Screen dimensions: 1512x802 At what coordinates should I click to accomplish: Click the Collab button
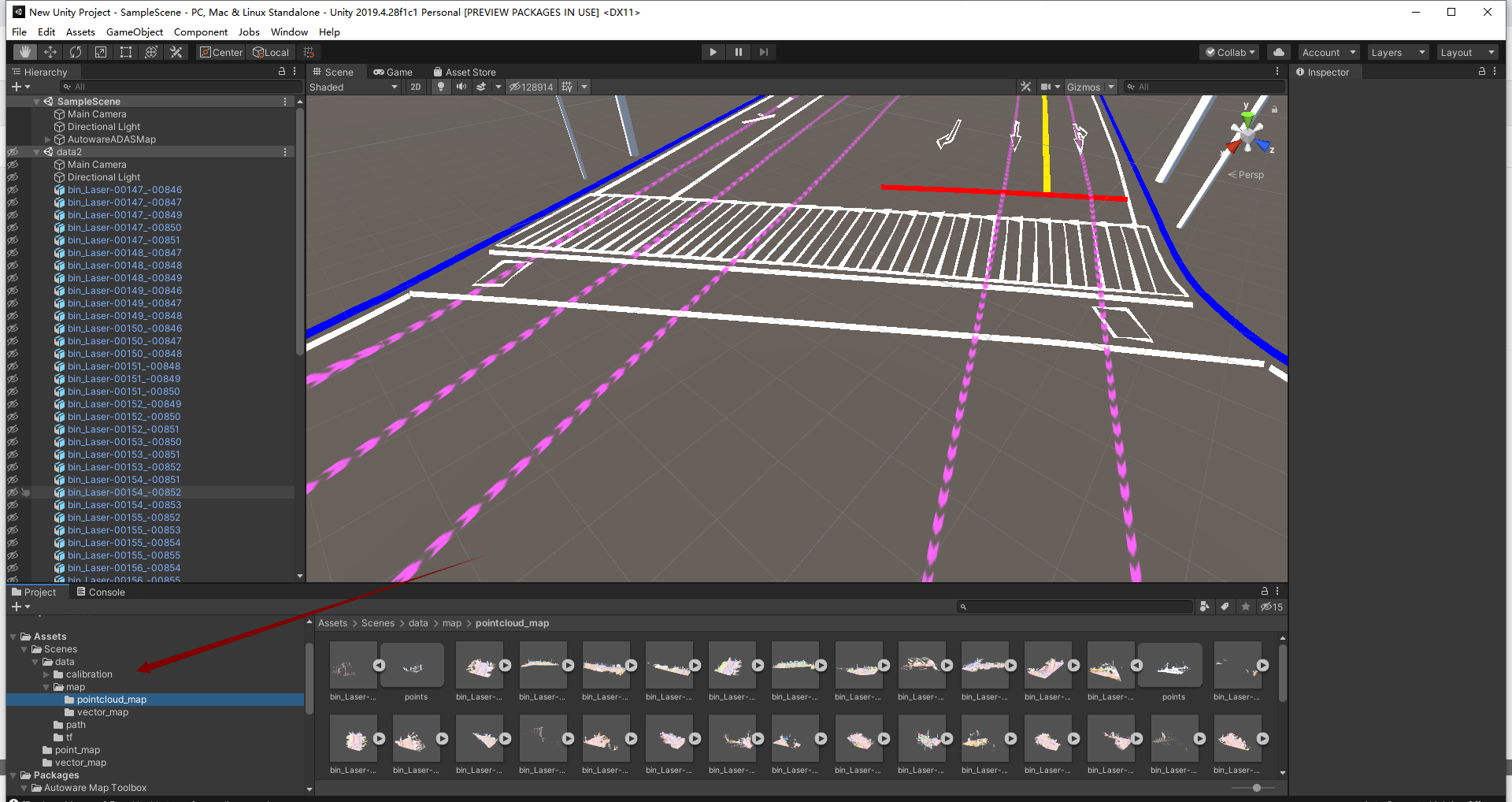tap(1228, 52)
